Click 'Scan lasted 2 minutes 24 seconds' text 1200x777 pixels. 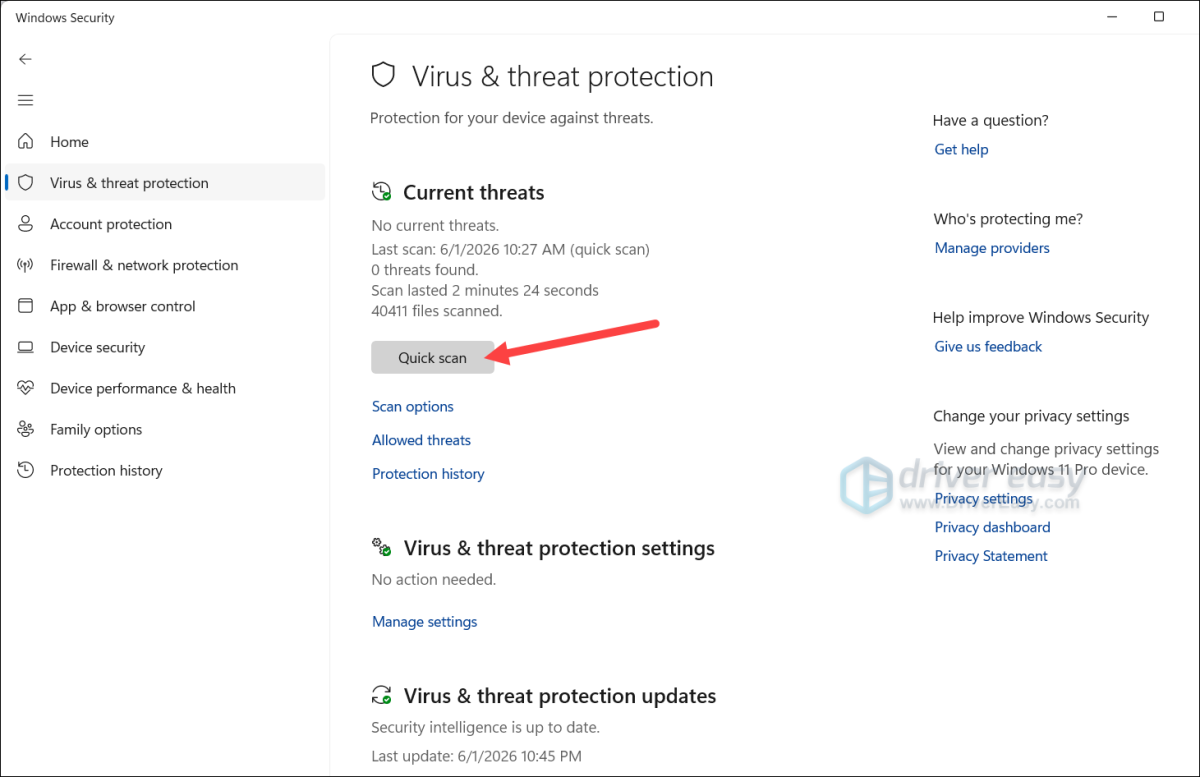point(485,290)
